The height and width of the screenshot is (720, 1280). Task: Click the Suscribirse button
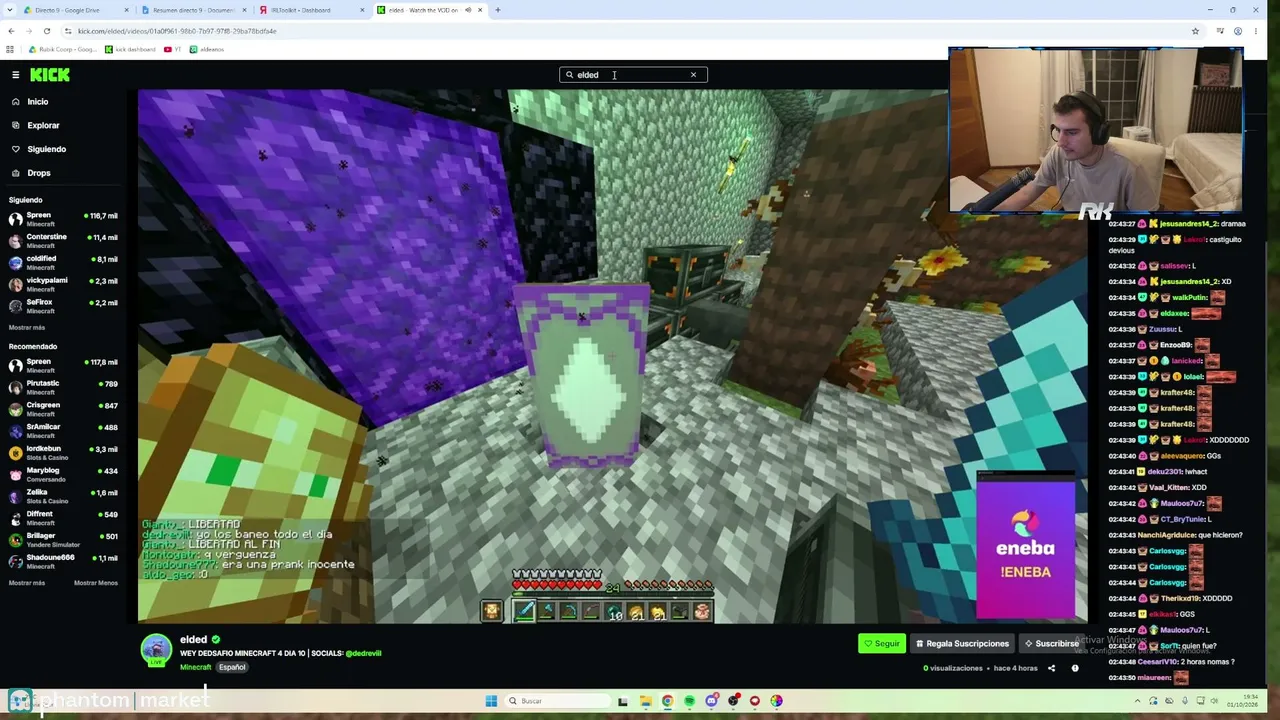[x=1051, y=644]
